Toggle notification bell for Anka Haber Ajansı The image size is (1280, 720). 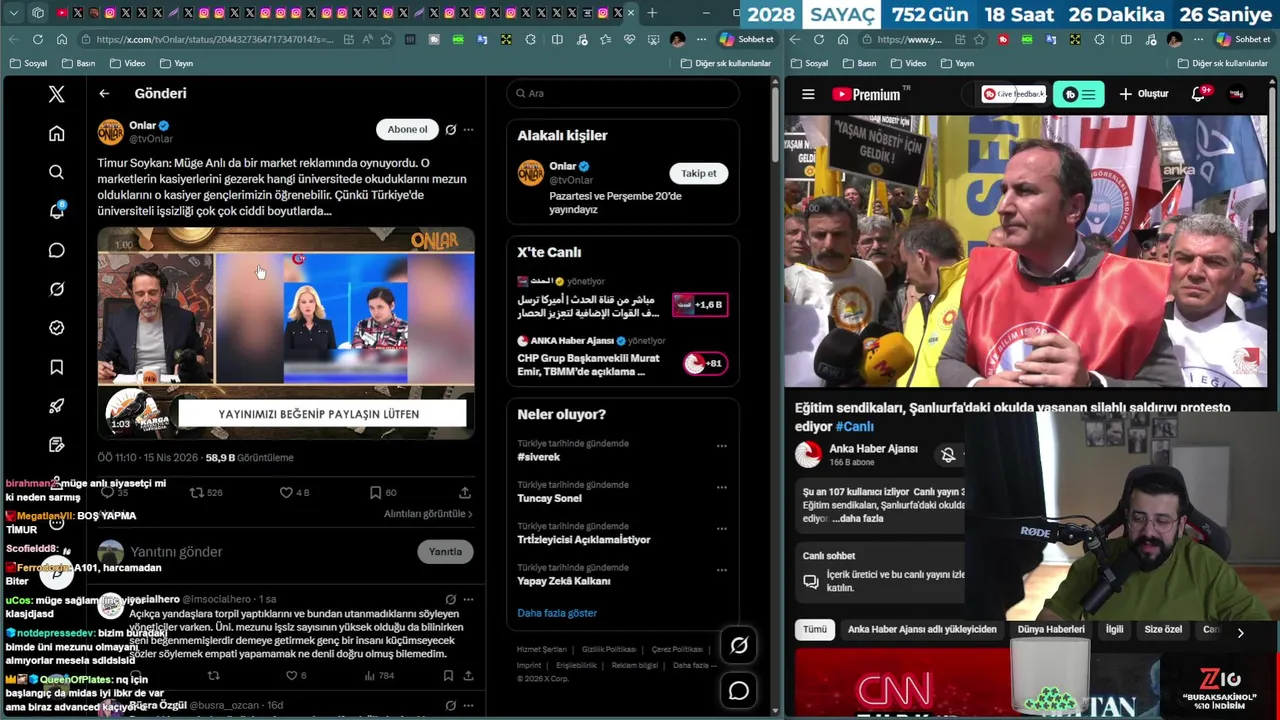tap(948, 455)
